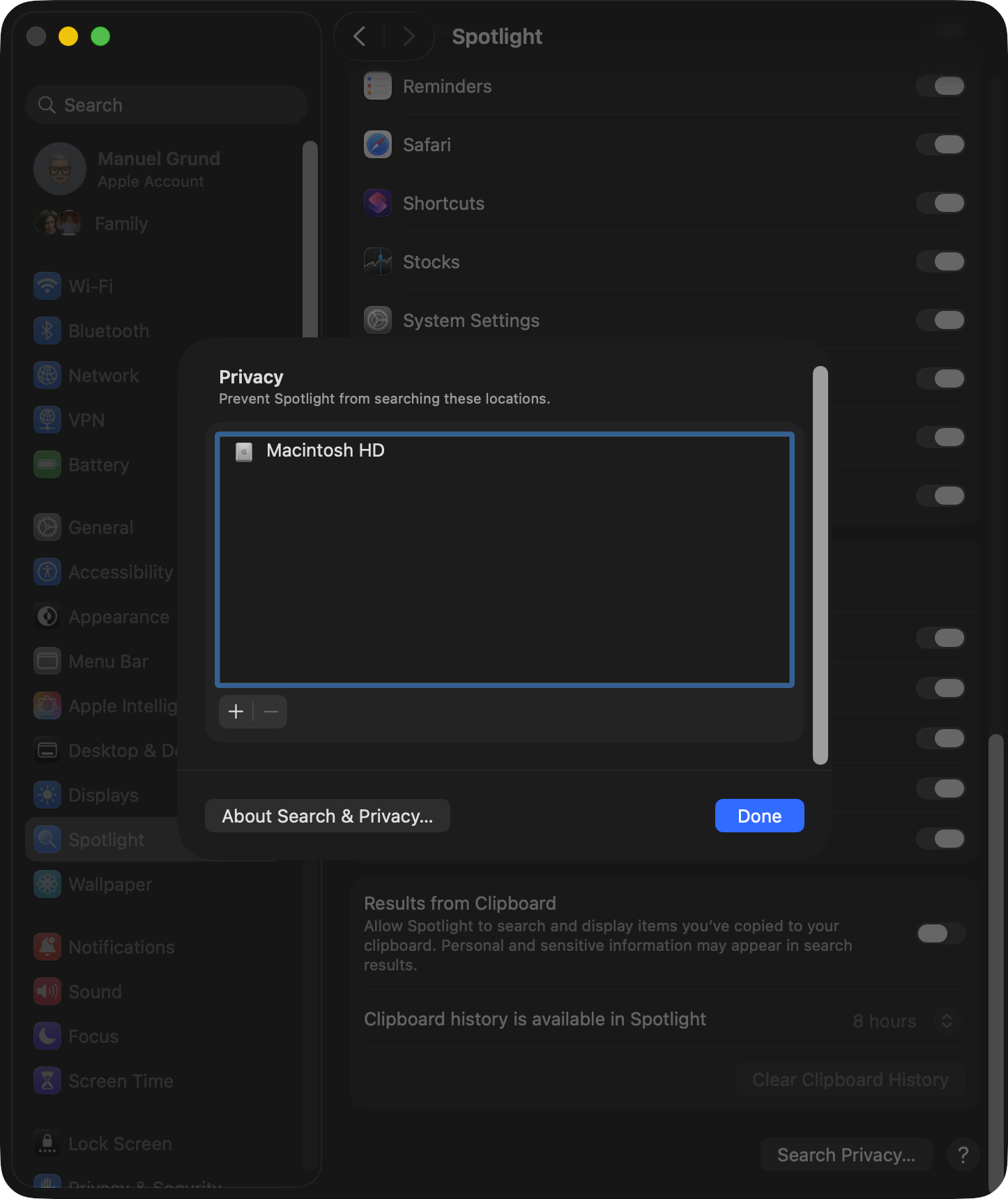
Task: Open the Accessibility icon in the sidebar
Action: pos(47,572)
